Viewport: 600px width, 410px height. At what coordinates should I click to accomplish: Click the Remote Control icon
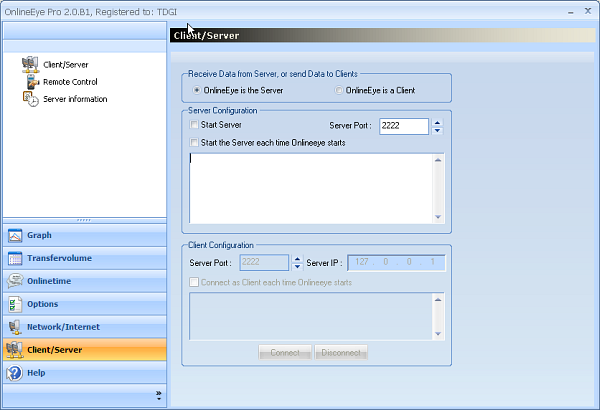pos(33,82)
